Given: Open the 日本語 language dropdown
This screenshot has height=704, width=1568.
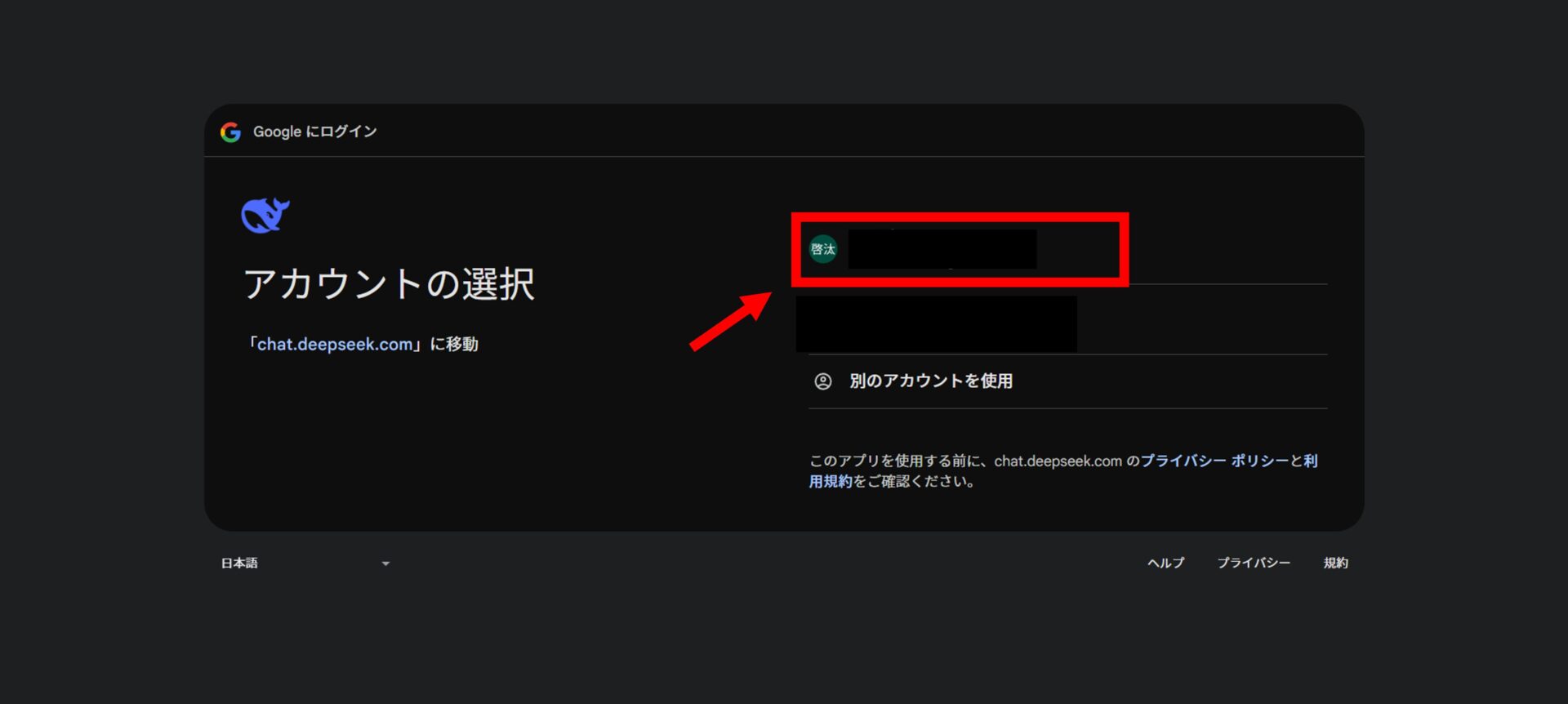Looking at the screenshot, I should (305, 563).
